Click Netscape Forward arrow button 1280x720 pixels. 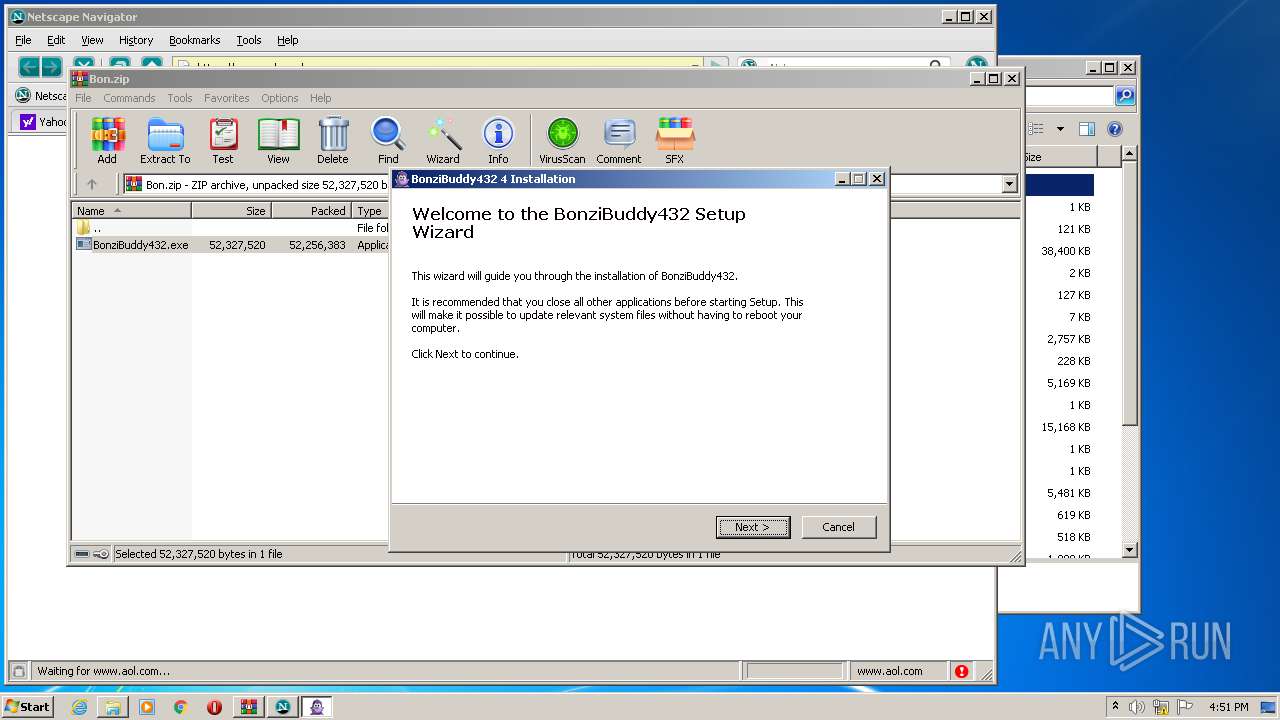[x=51, y=67]
